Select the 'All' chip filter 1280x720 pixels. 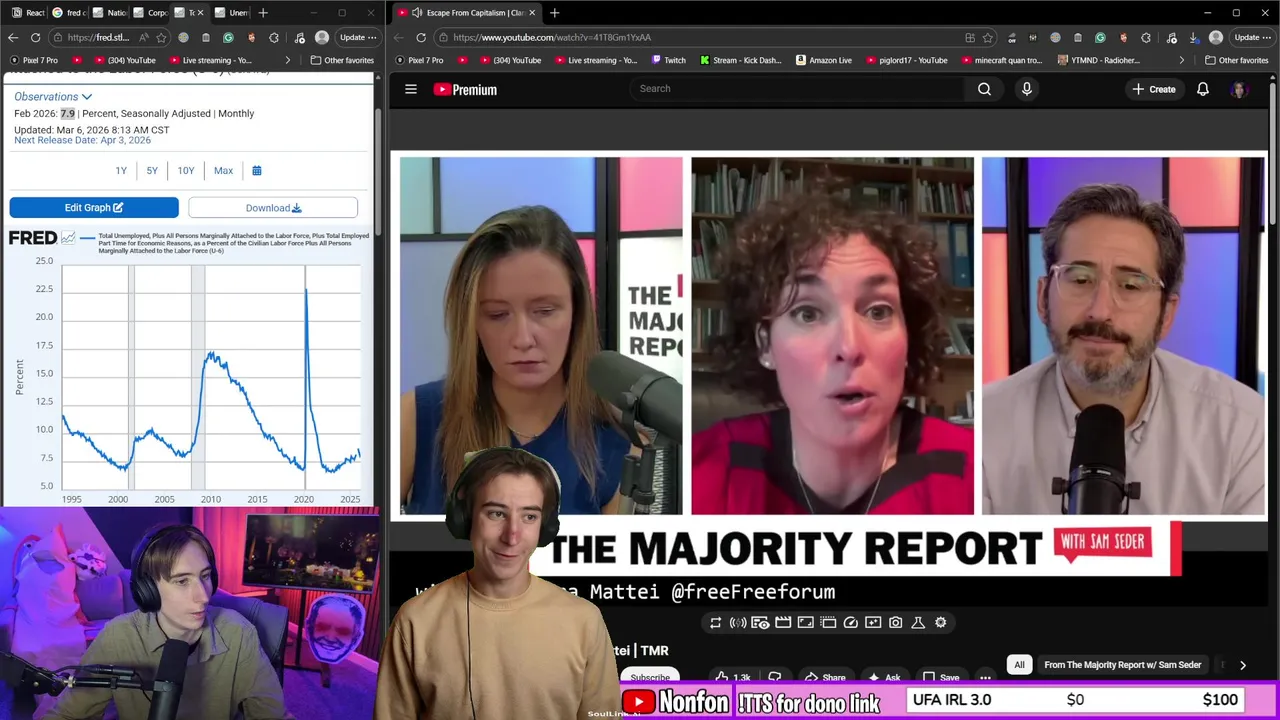[1019, 665]
